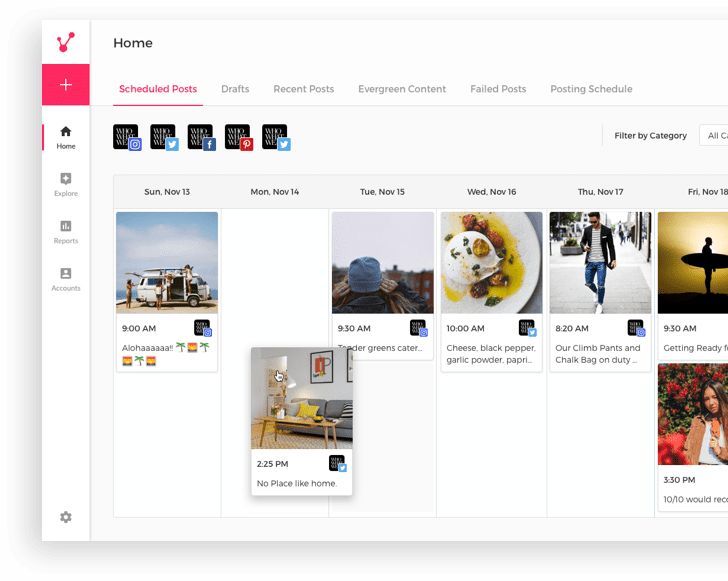The width and height of the screenshot is (728, 581).
Task: Toggle the Instagram account filter avatar
Action: pyautogui.click(x=127, y=137)
